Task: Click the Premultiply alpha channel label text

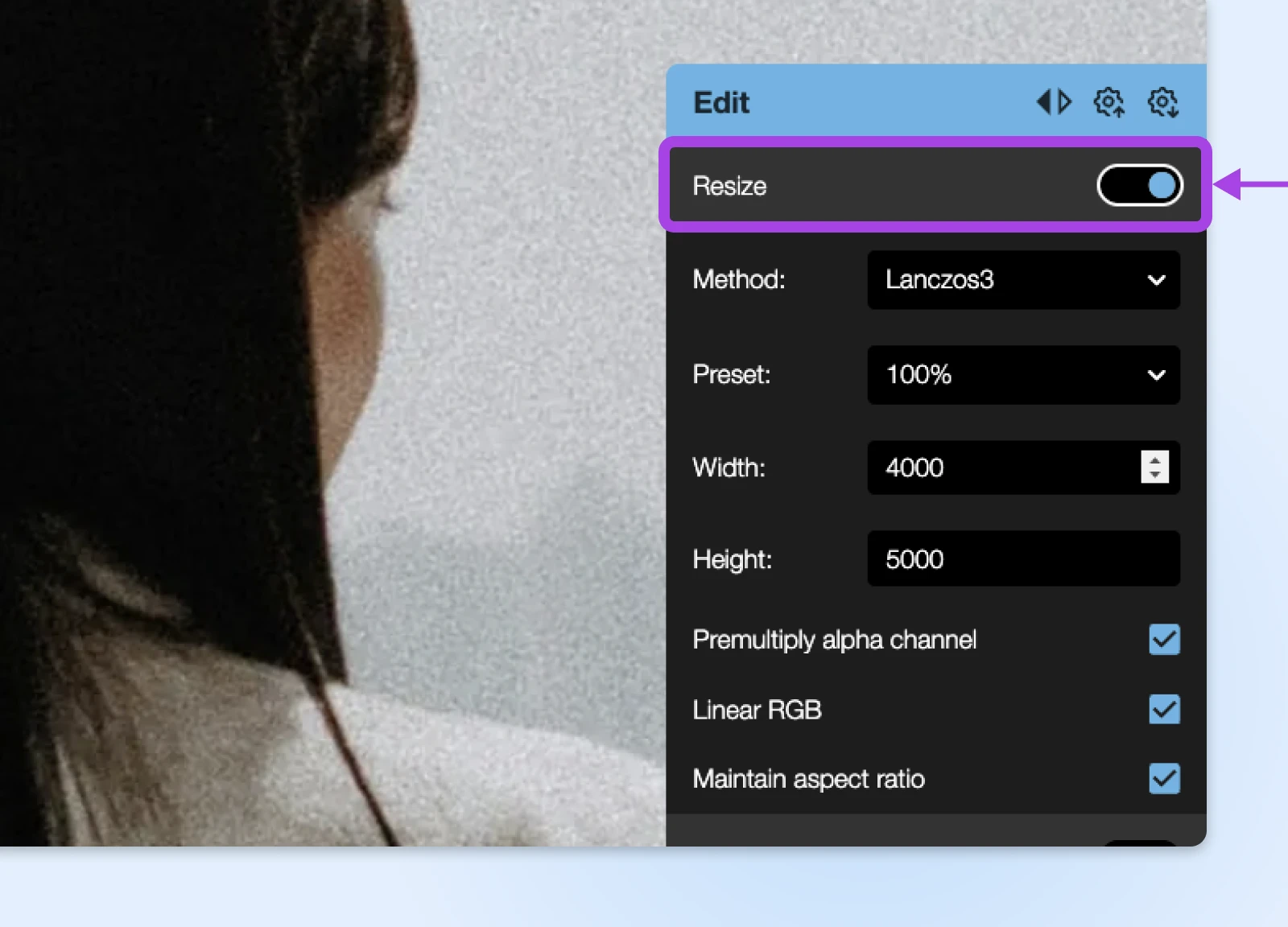Action: [x=834, y=640]
